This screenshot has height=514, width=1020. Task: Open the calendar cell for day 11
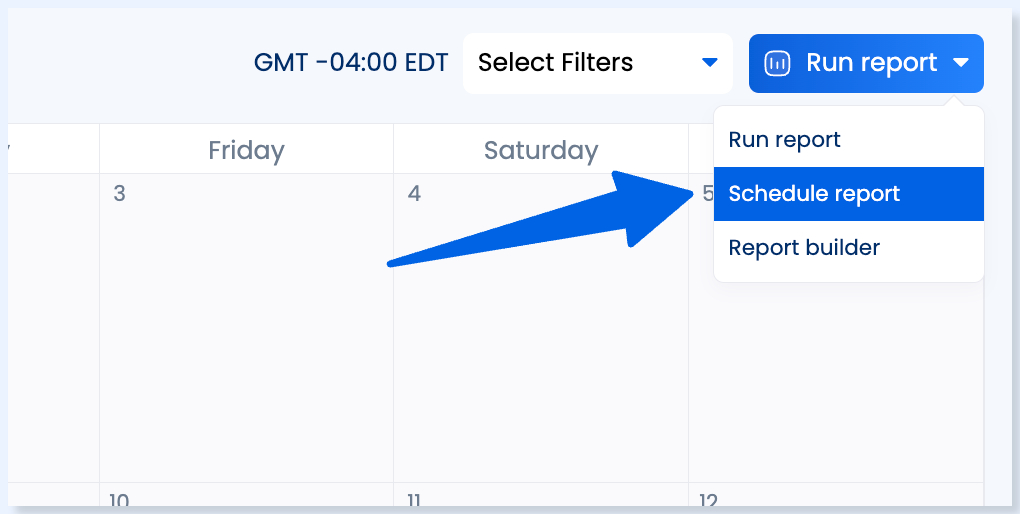click(x=541, y=494)
